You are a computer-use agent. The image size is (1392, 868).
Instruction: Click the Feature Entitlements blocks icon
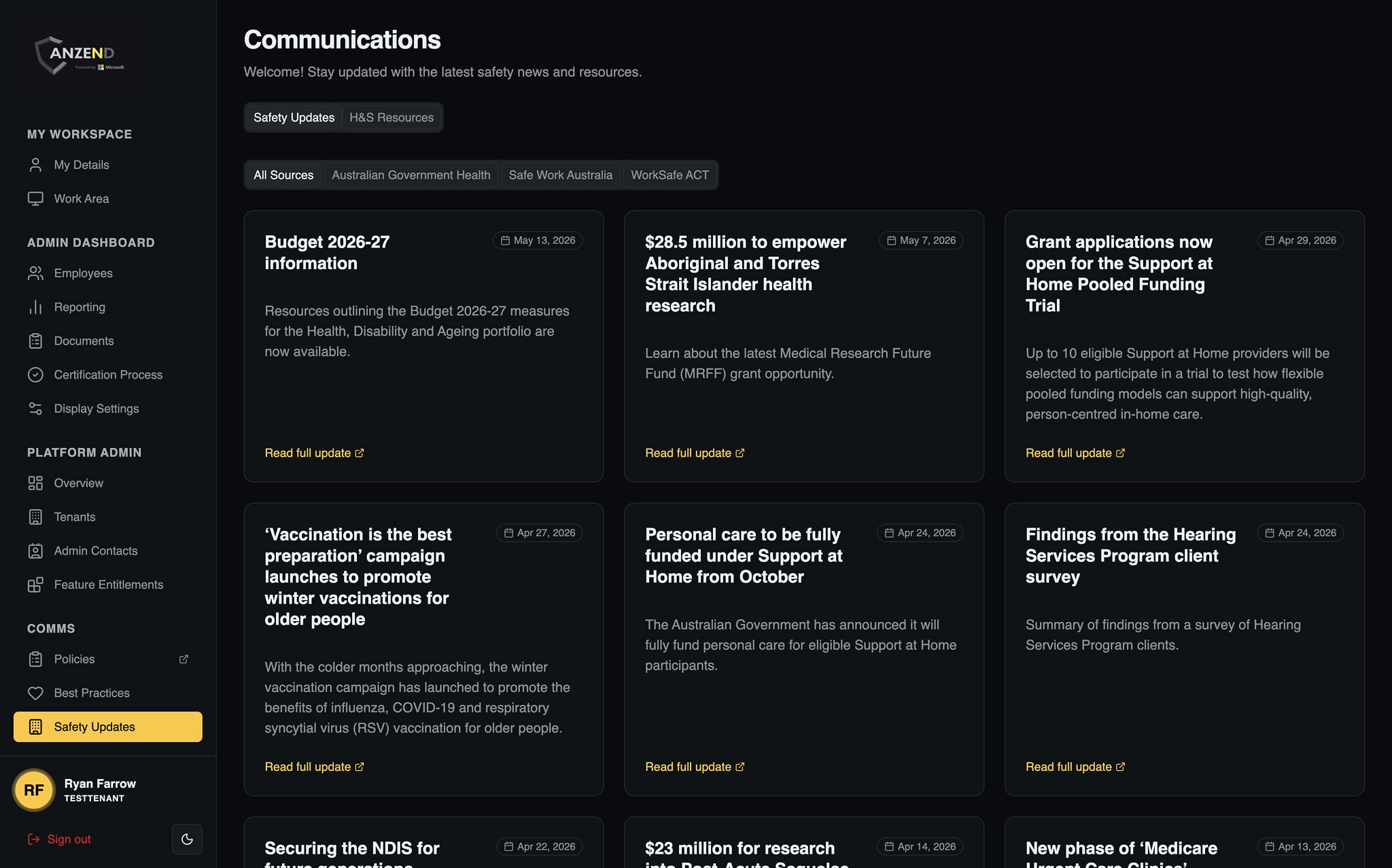[35, 585]
